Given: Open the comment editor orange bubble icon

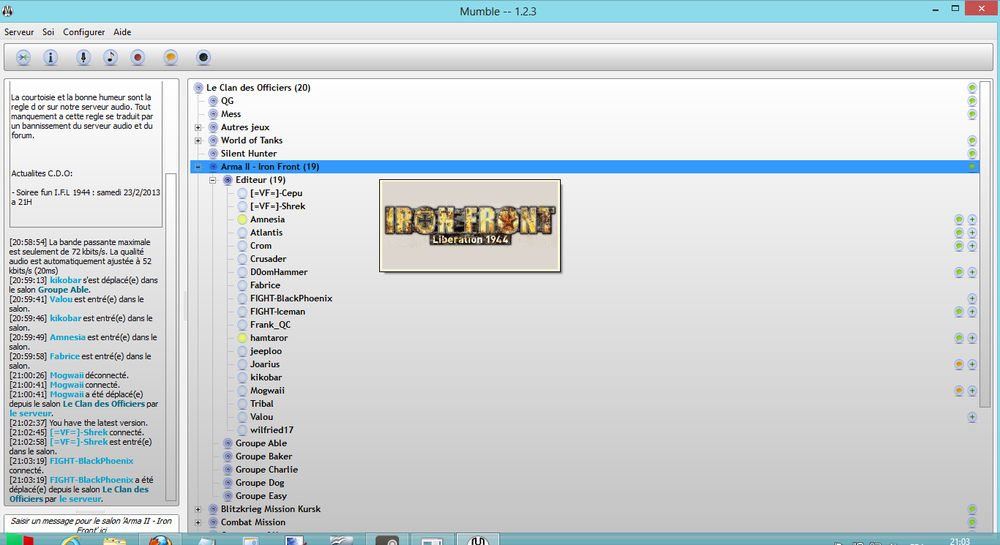Looking at the screenshot, I should click(170, 57).
